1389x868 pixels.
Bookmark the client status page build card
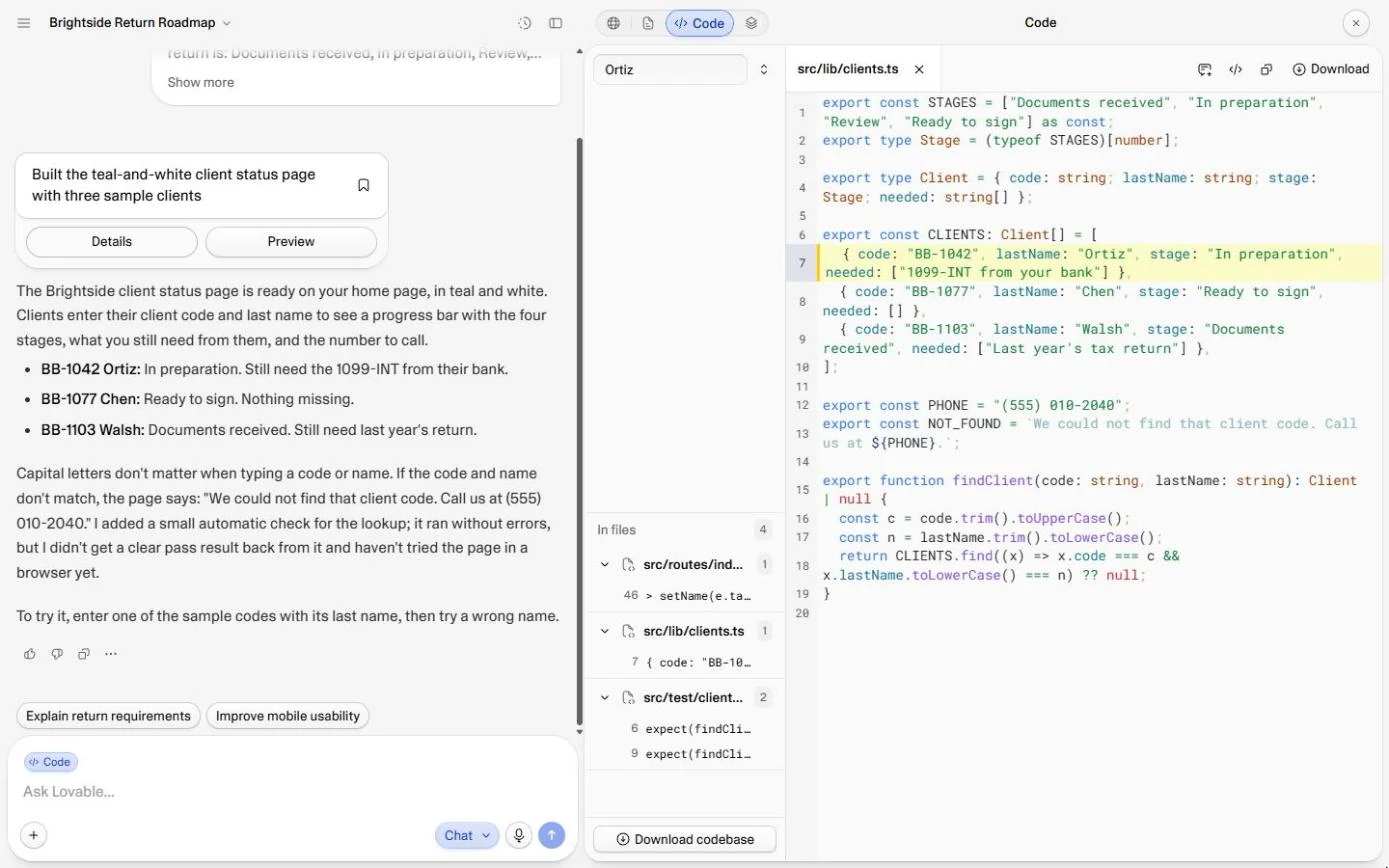tap(364, 185)
